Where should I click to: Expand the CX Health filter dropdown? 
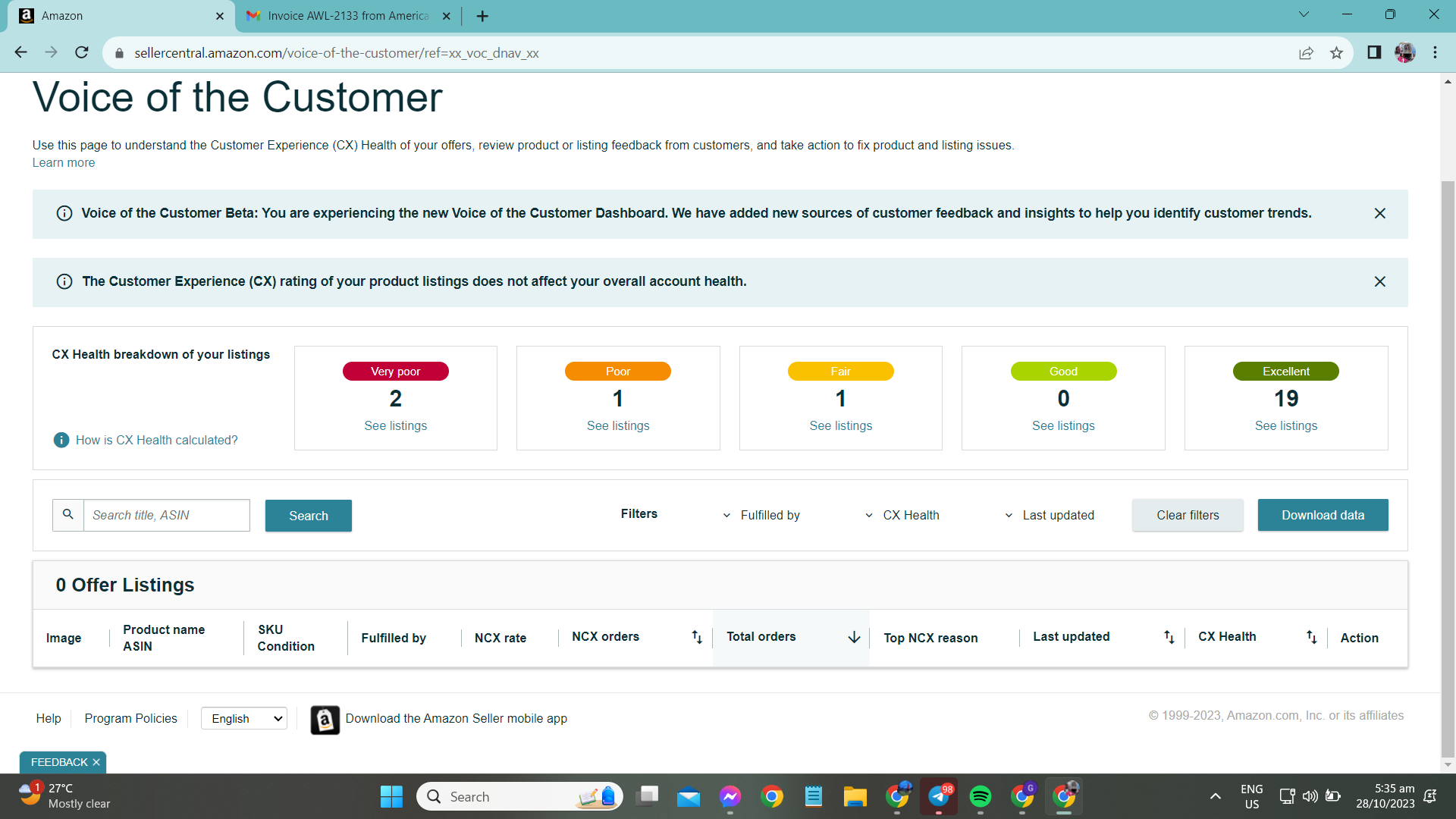[x=902, y=516]
